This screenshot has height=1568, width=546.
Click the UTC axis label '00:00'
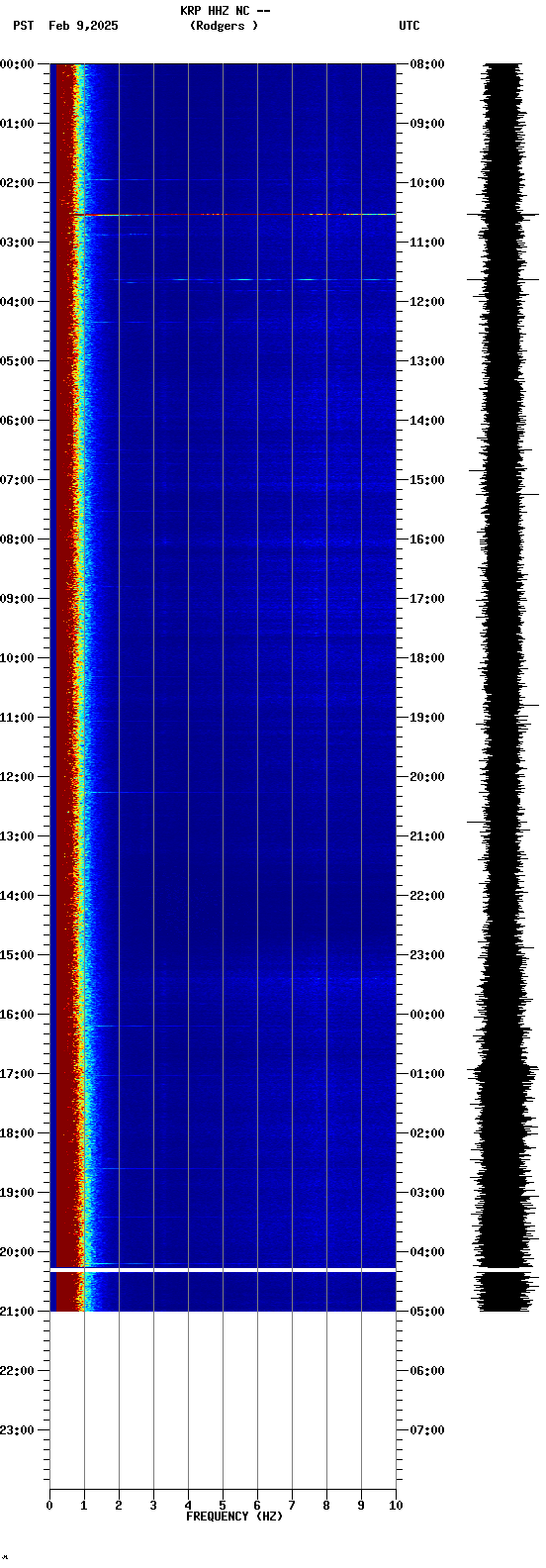(427, 1015)
